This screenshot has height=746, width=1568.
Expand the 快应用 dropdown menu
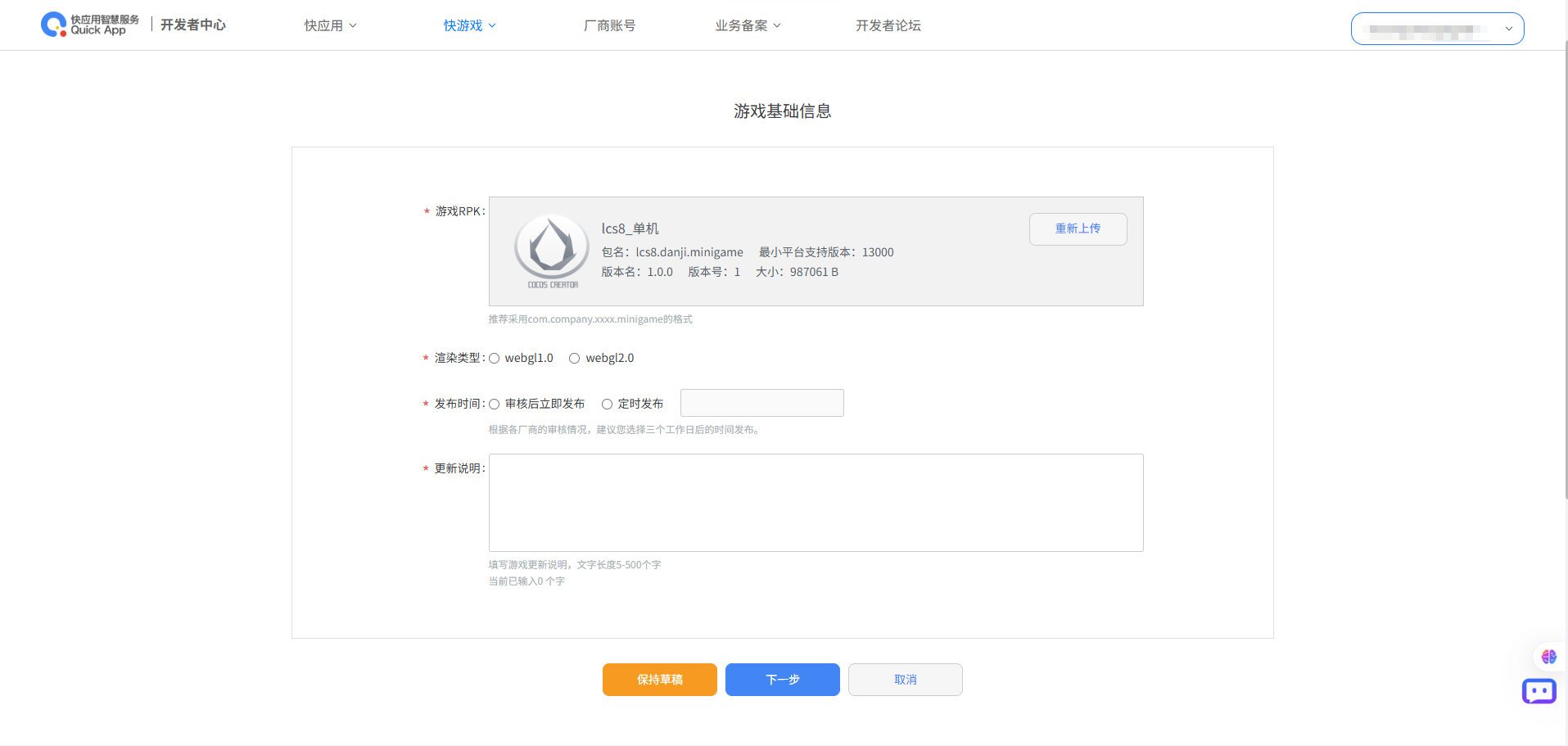[330, 25]
